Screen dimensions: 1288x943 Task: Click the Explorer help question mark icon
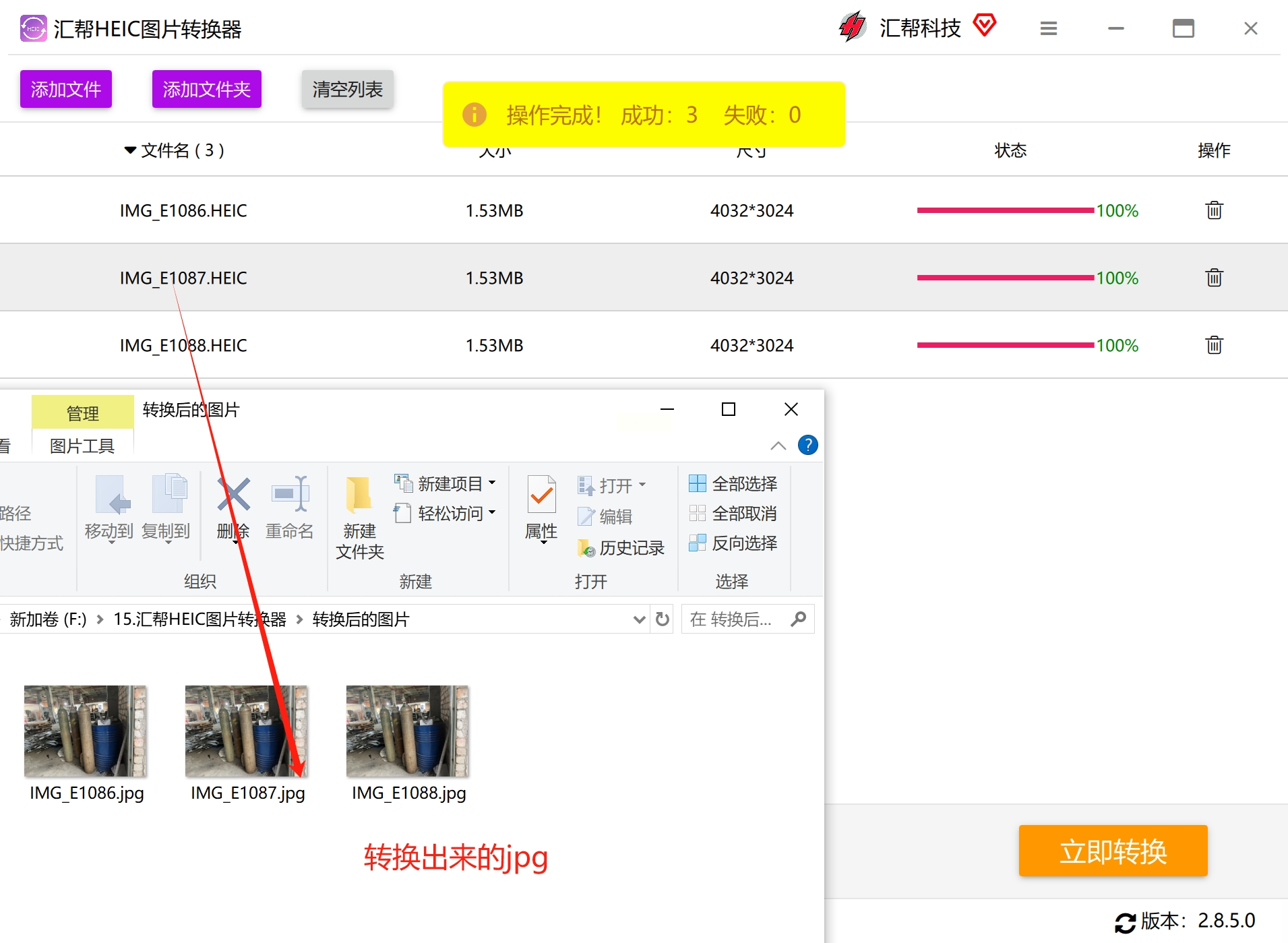[807, 445]
